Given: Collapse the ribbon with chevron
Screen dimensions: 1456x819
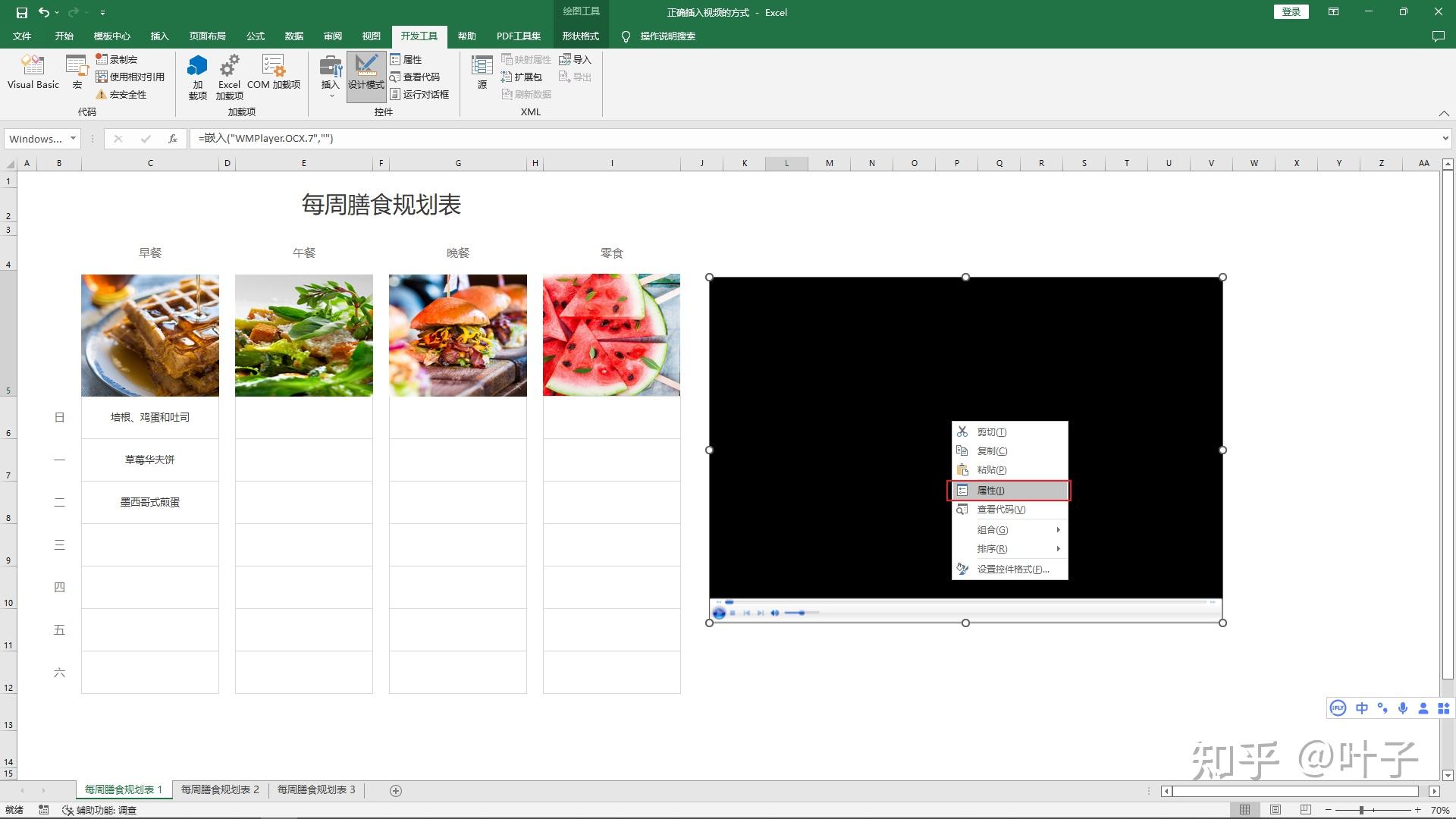Looking at the screenshot, I should [x=1443, y=113].
